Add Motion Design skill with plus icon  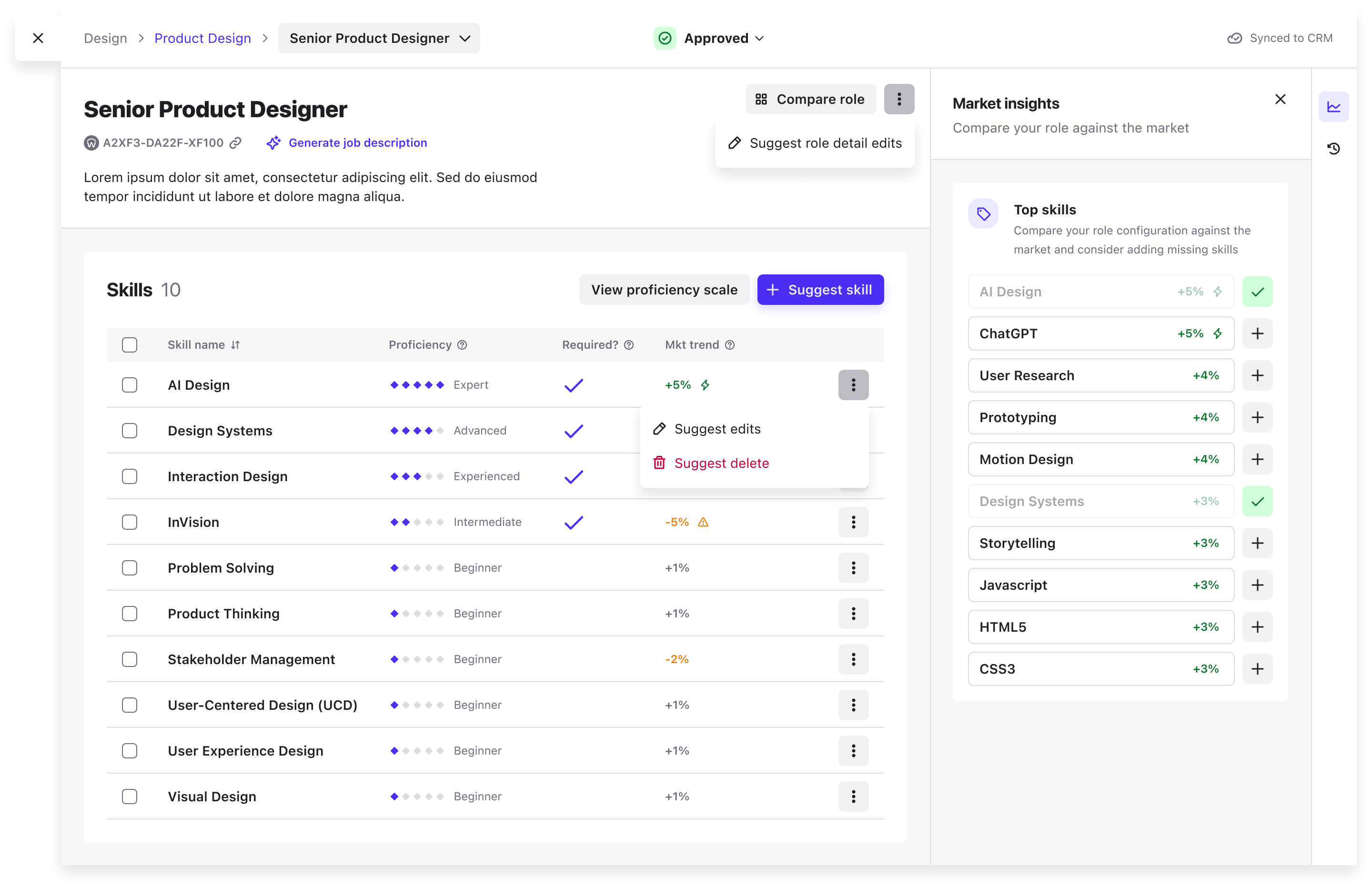point(1257,460)
